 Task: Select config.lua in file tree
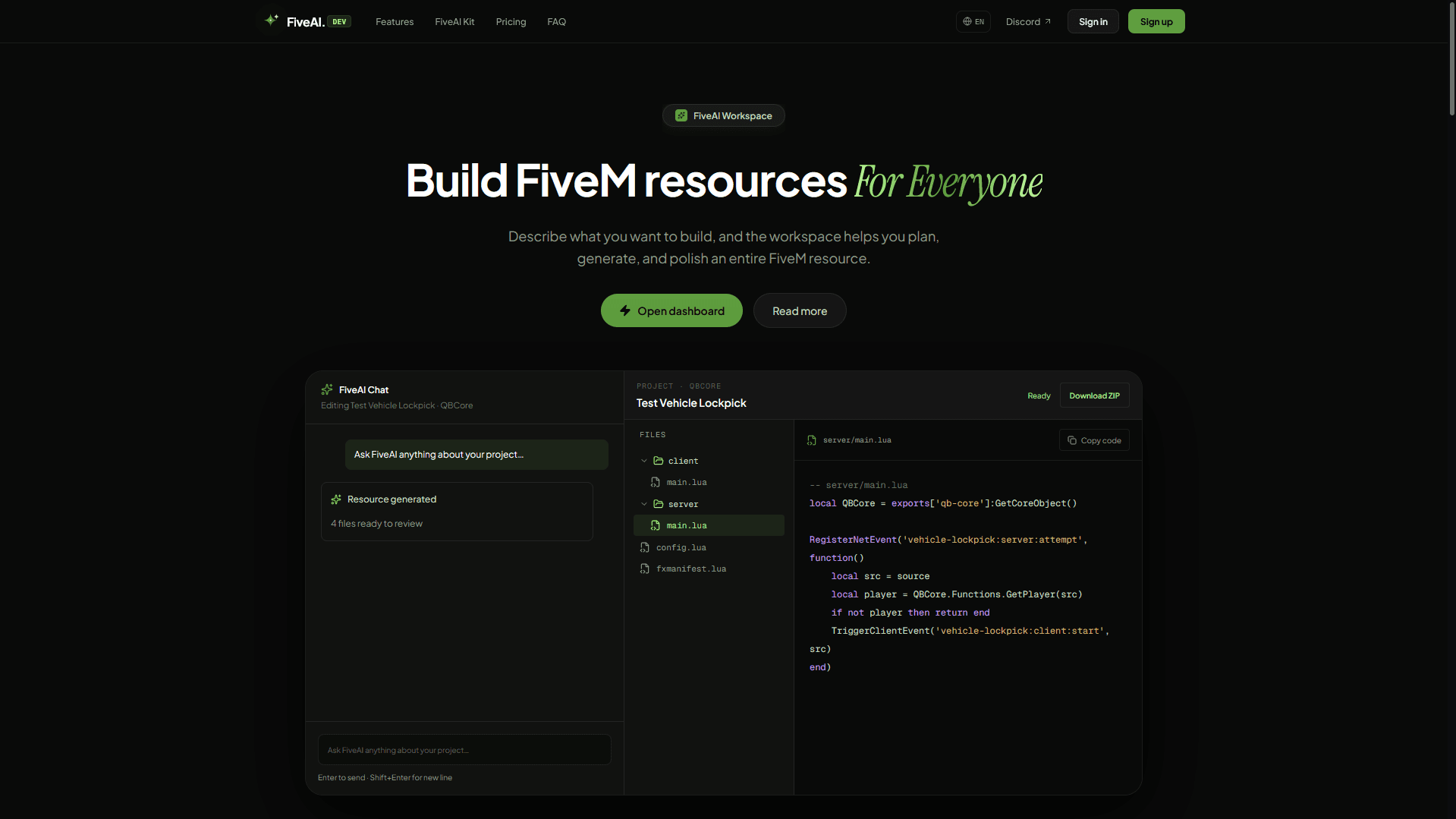coord(709,547)
